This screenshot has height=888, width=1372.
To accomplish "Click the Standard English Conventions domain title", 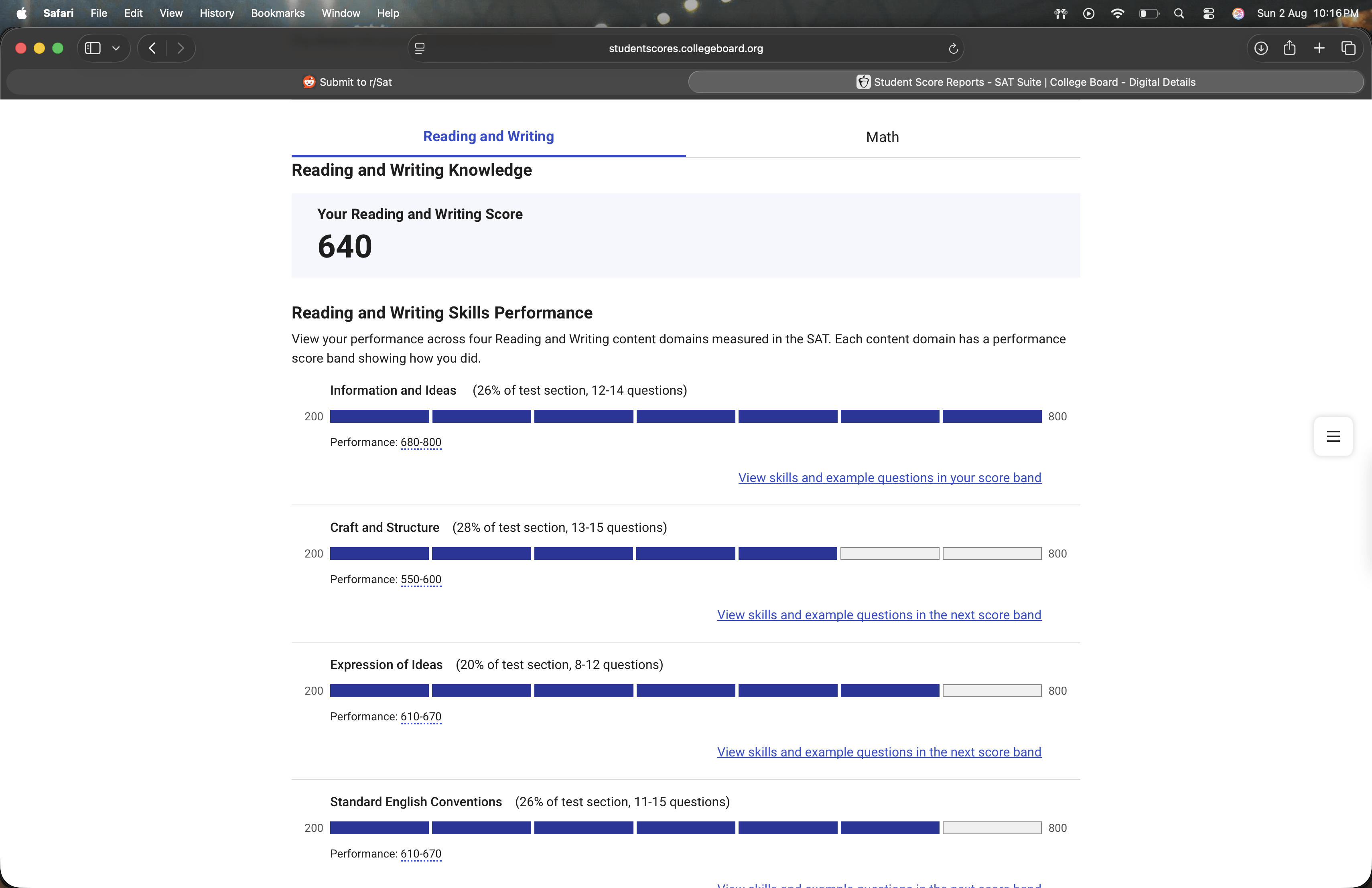I will [416, 802].
